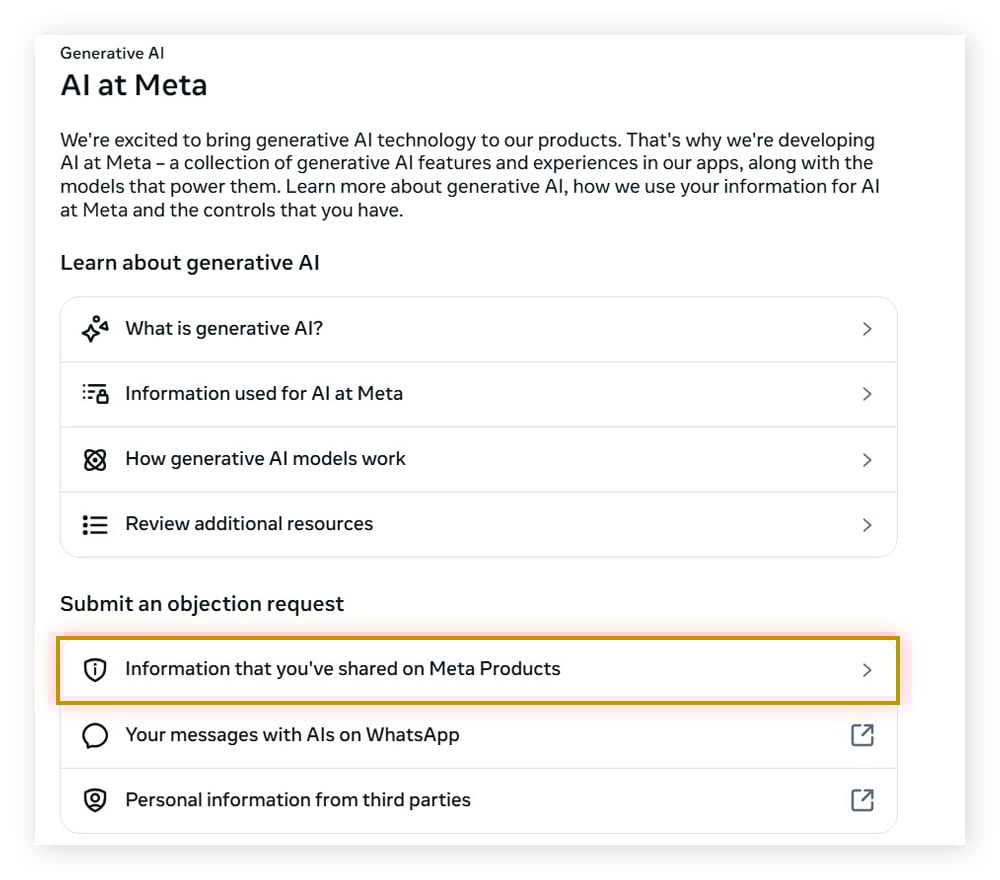The width and height of the screenshot is (1000, 880).
Task: Select the speech bubble icon for WhatsApp messages row
Action: coord(93,735)
